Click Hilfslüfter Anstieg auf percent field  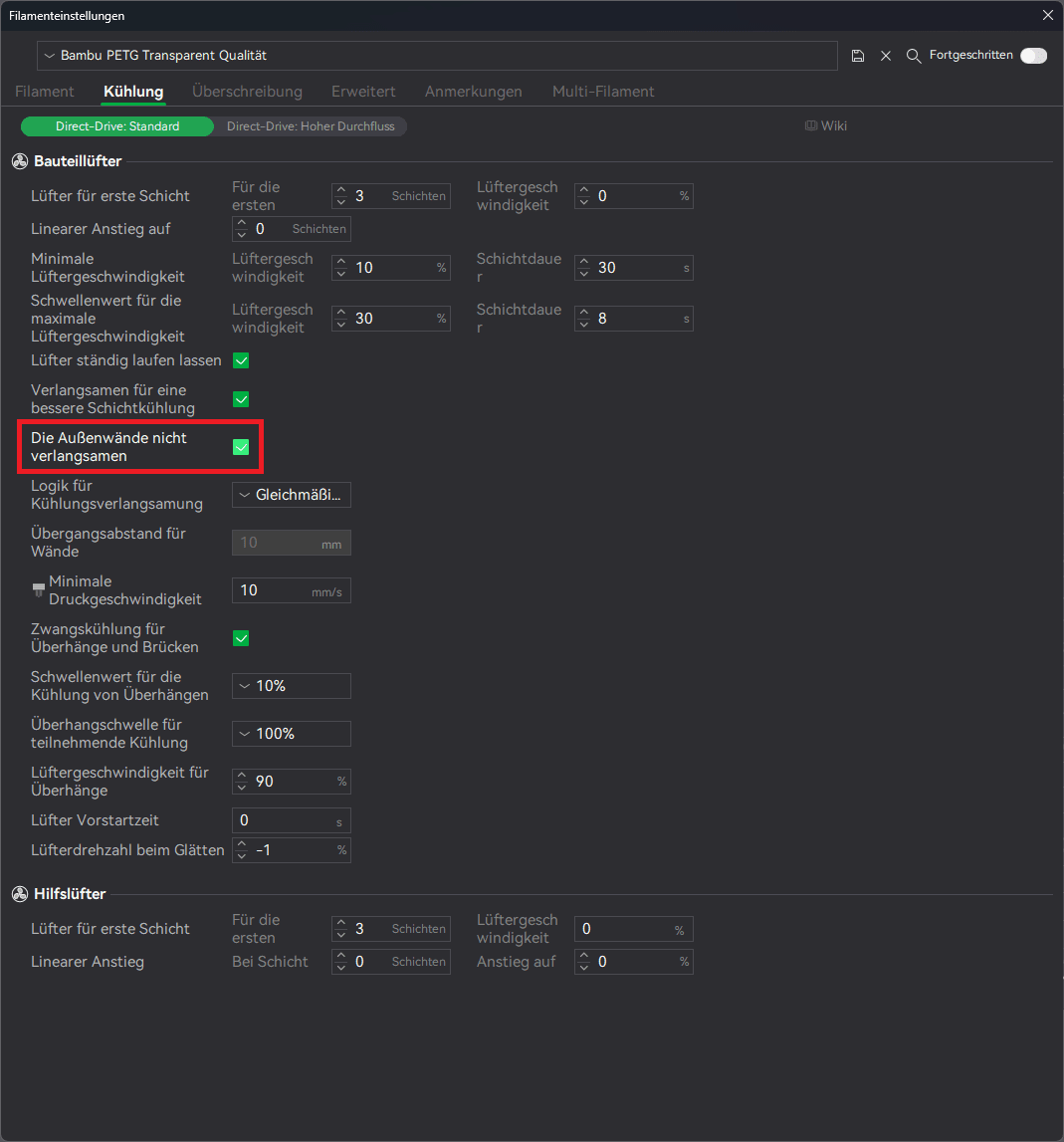pyautogui.click(x=634, y=962)
